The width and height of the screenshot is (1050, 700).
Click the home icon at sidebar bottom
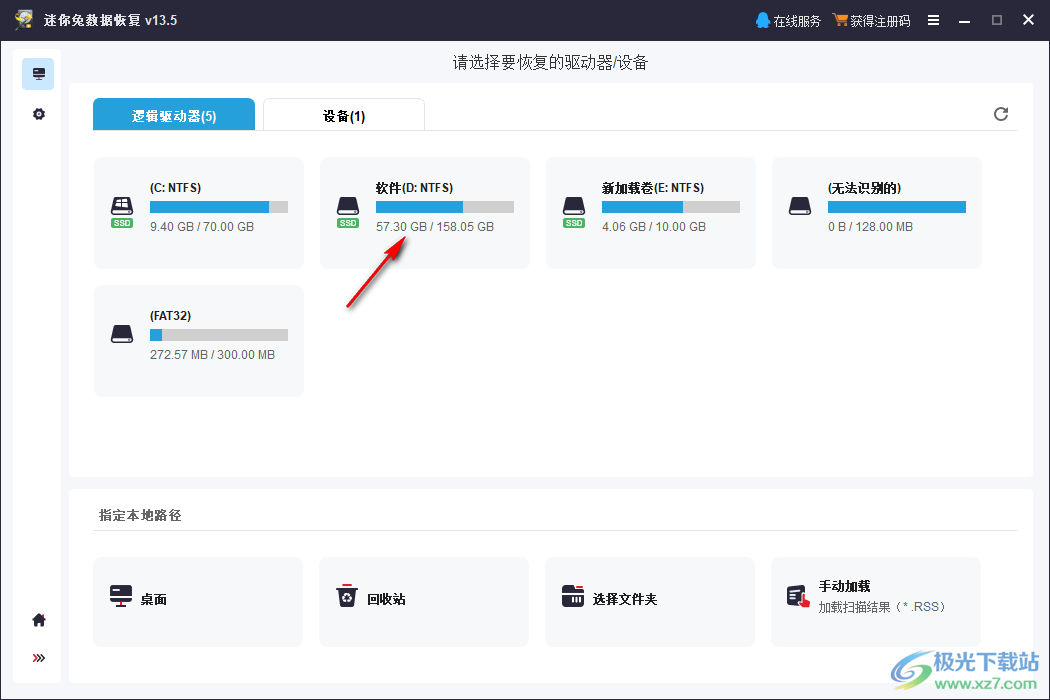tap(37, 620)
